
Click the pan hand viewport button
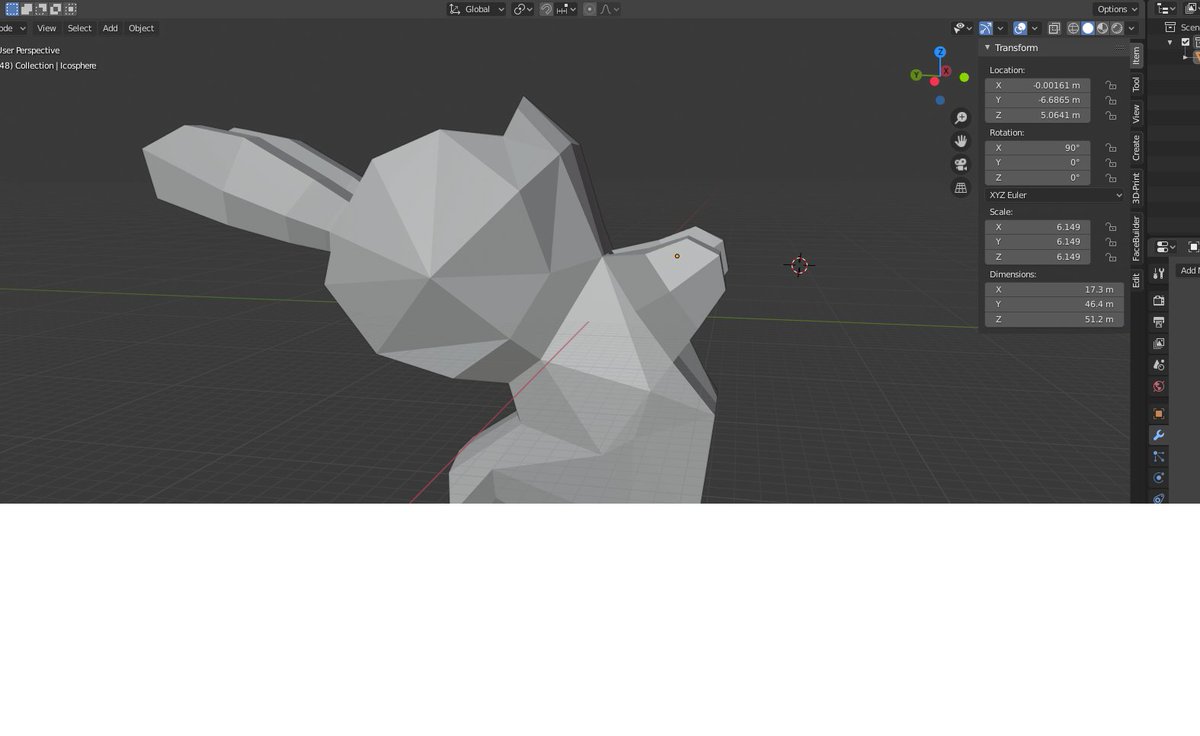[961, 141]
